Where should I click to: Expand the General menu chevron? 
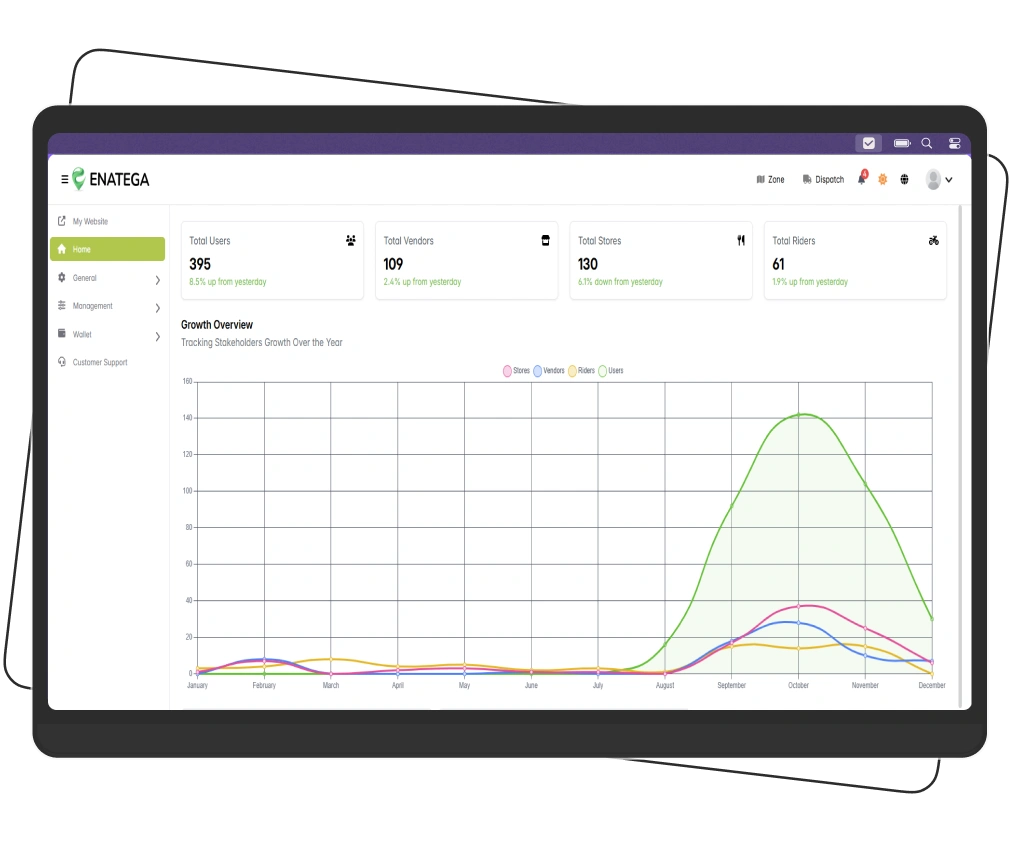(x=157, y=279)
